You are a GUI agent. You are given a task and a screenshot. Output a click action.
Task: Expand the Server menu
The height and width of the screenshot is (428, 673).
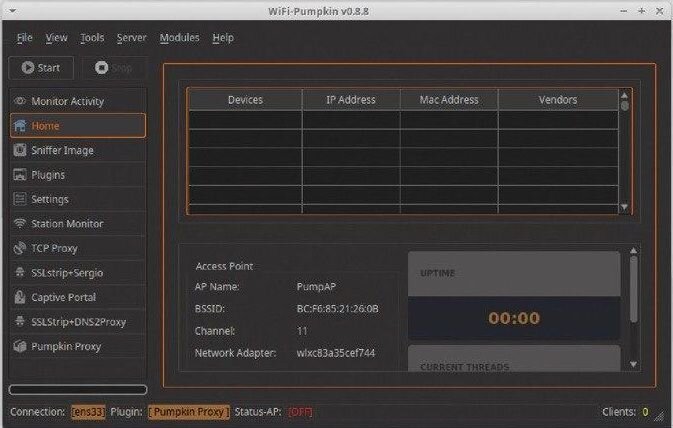point(131,38)
